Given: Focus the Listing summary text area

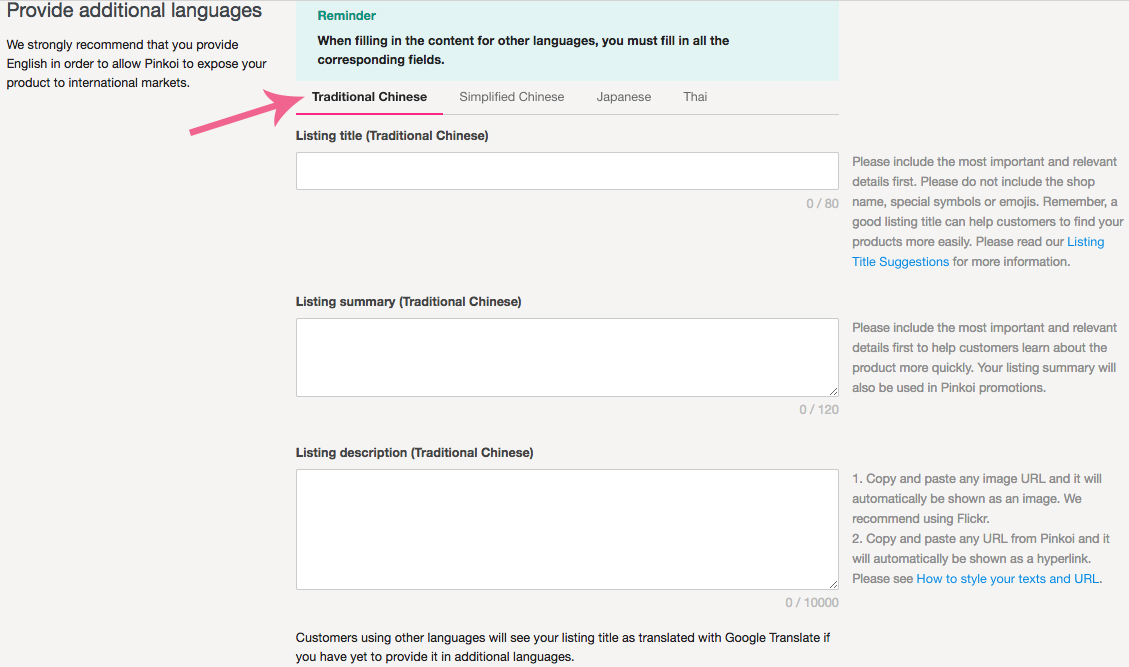Looking at the screenshot, I should 566,357.
